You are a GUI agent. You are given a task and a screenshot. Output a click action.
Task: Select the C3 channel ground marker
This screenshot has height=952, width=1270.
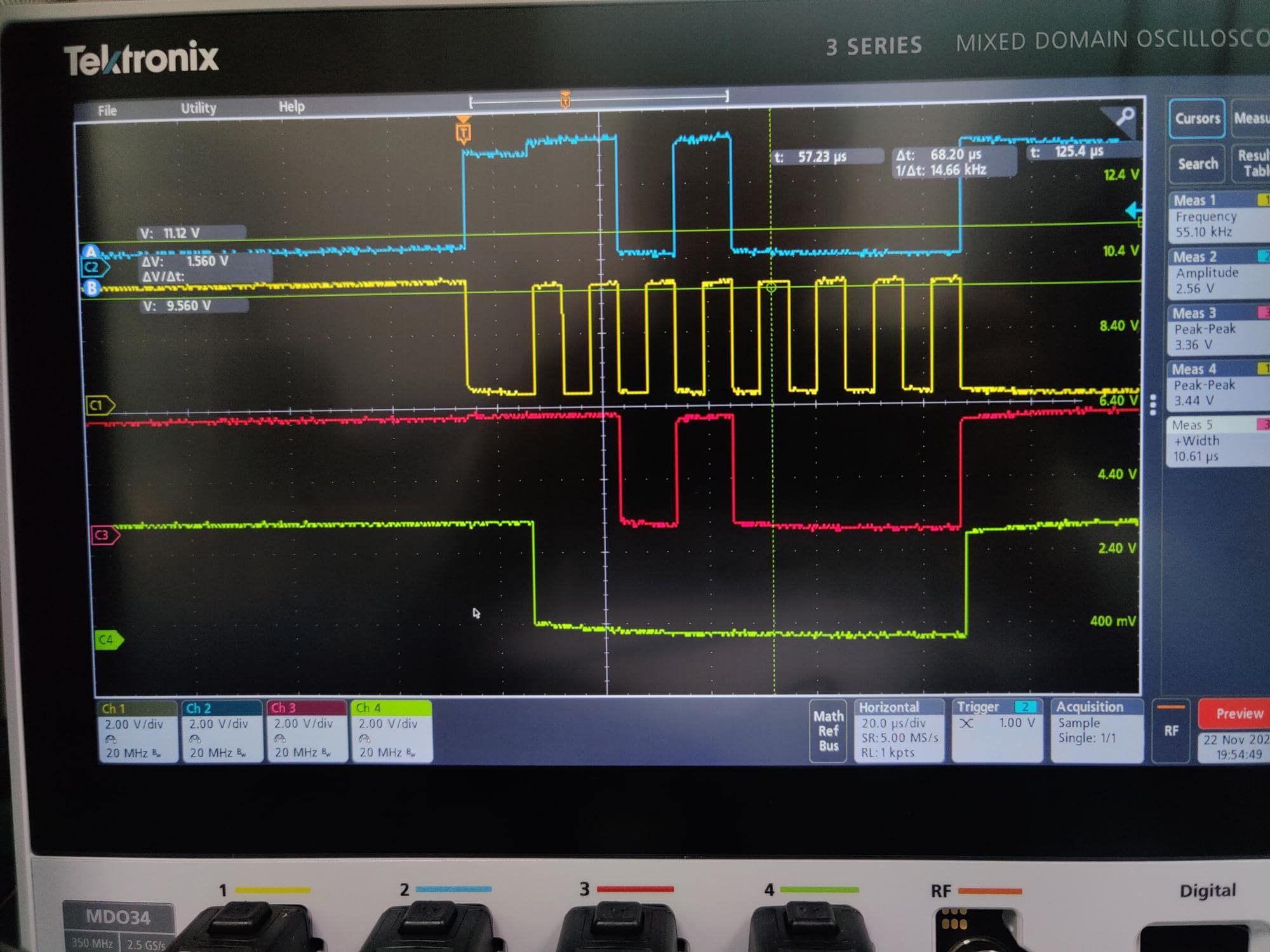104,535
